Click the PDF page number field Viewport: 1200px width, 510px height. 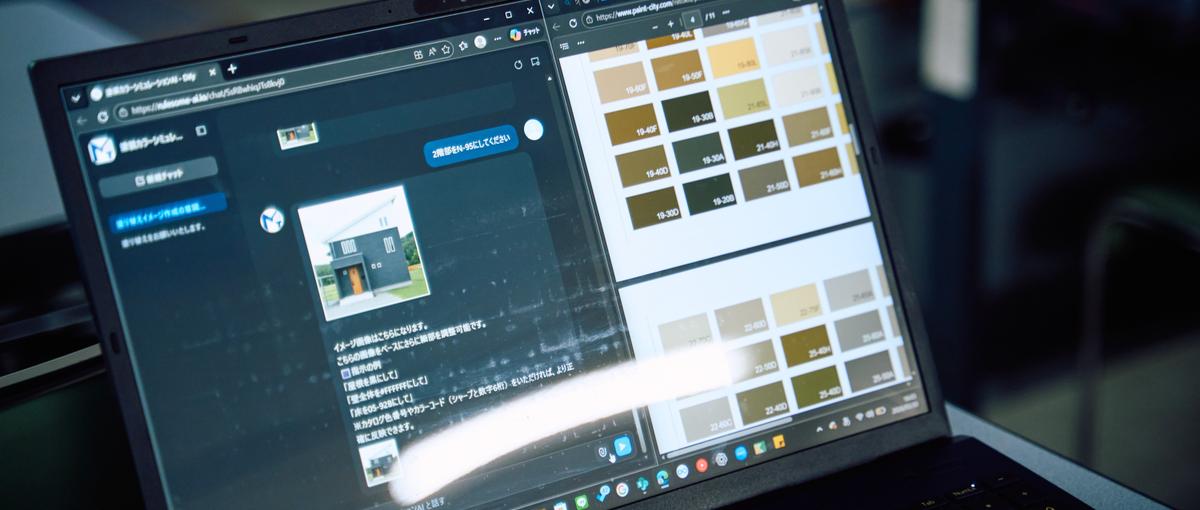click(x=691, y=21)
